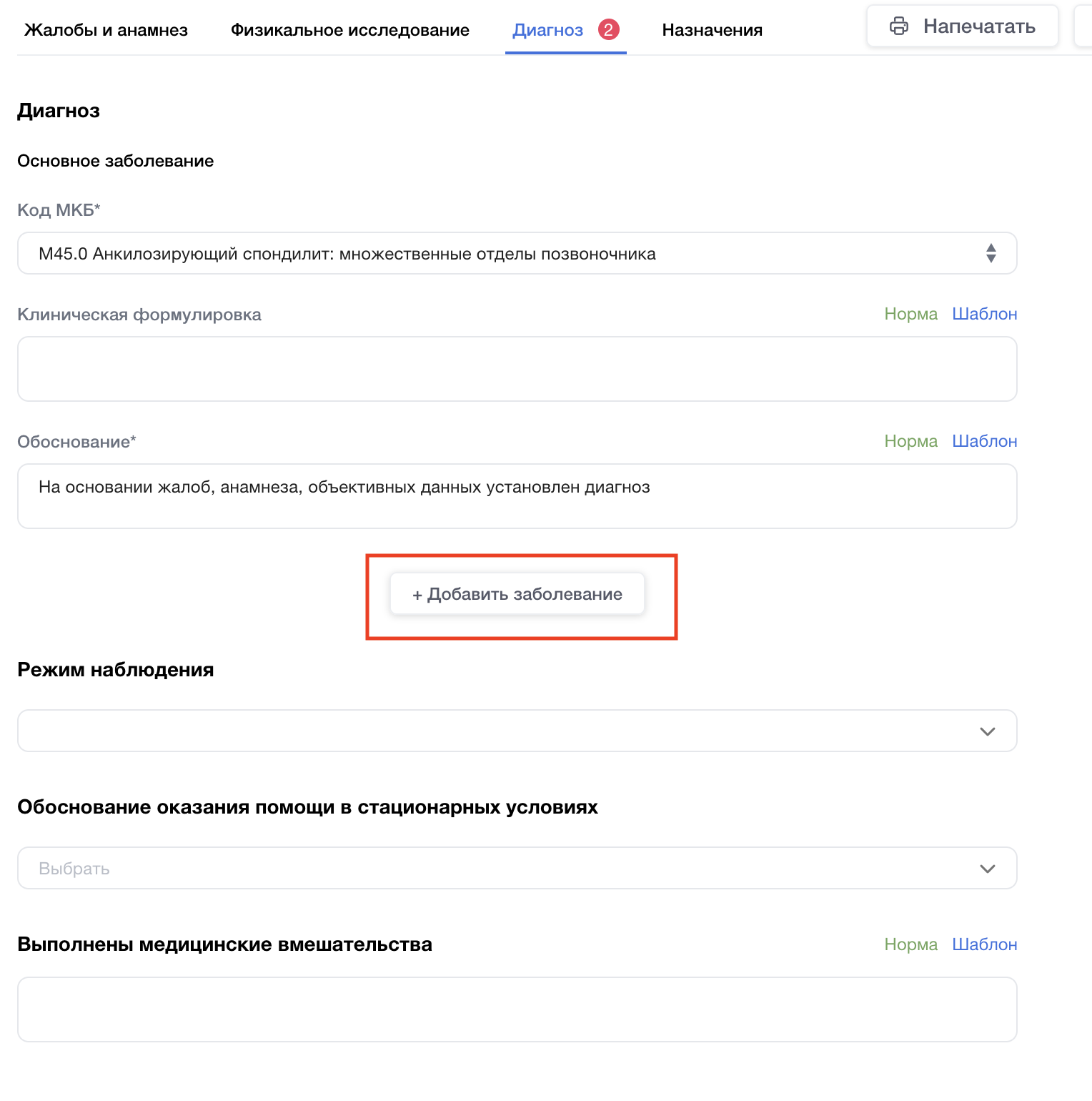The width and height of the screenshot is (1092, 1101).
Task: Select the Диагноз tab
Action: tap(547, 30)
